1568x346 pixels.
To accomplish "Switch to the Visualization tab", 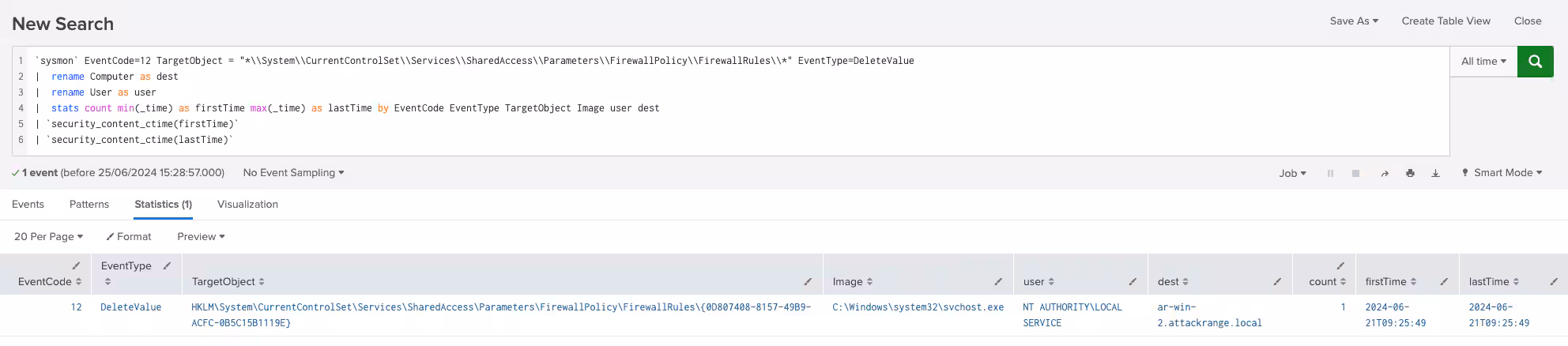I will (247, 205).
